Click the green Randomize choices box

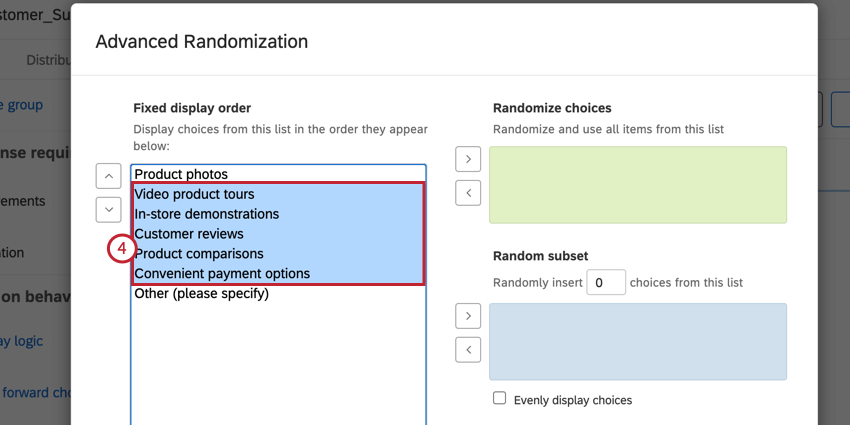[637, 184]
